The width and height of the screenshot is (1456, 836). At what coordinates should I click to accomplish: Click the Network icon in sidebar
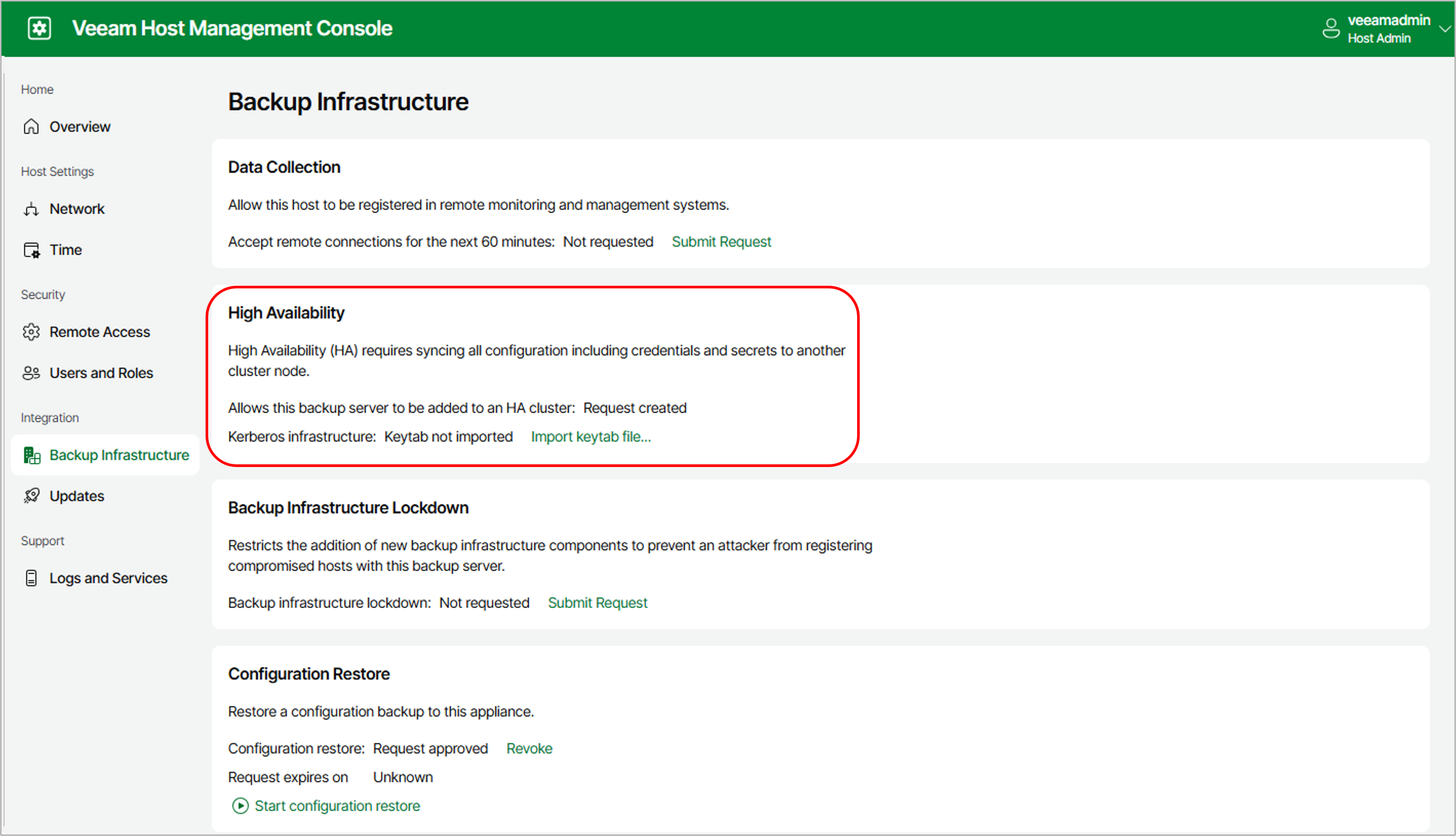(x=31, y=209)
